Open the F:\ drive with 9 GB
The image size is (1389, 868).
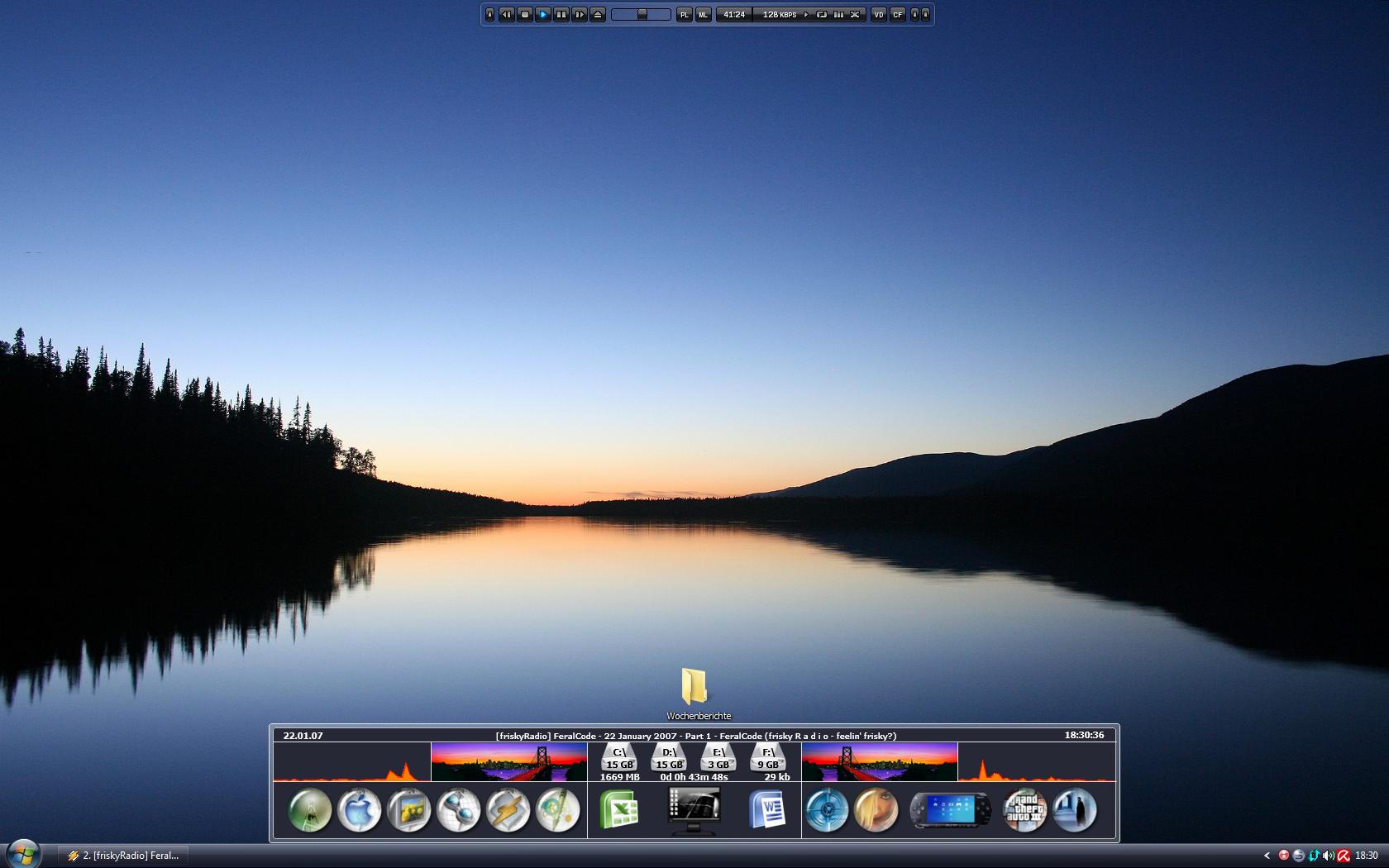[768, 757]
